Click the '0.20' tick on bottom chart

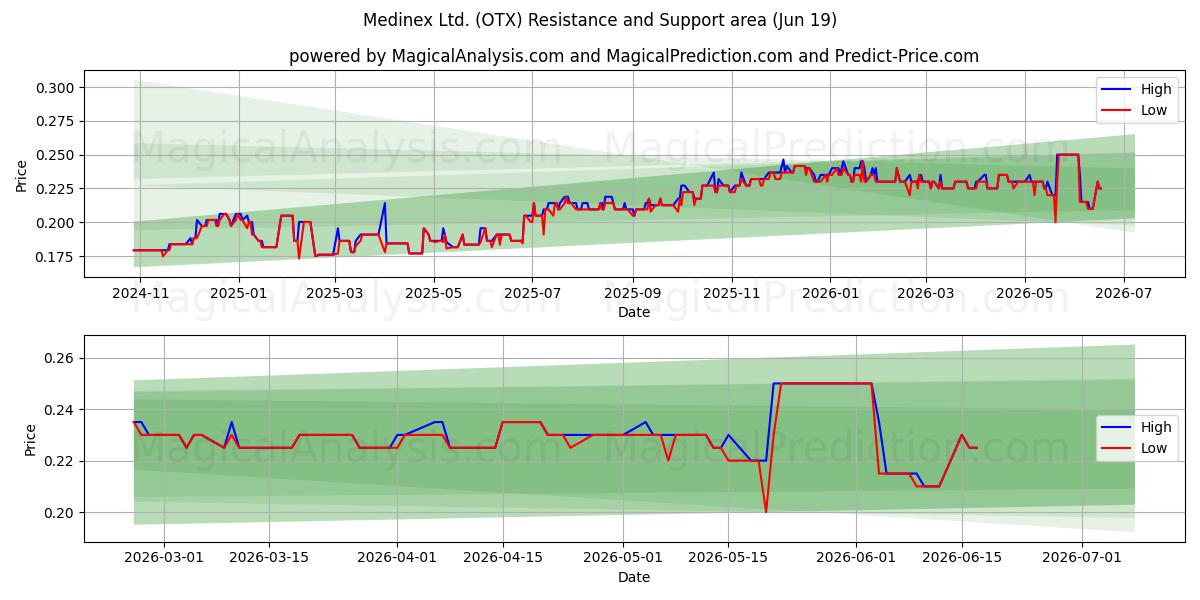click(x=60, y=513)
